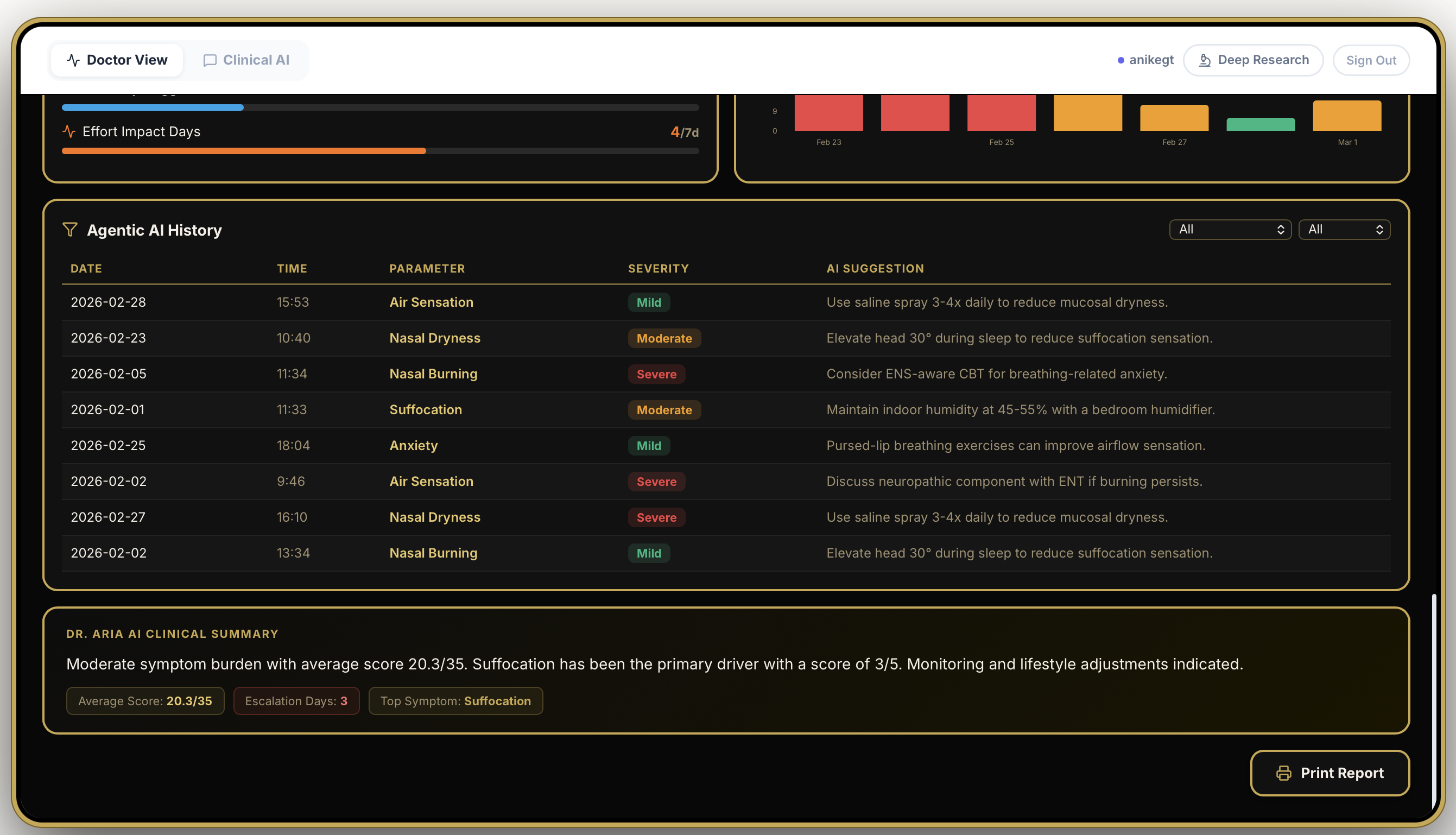Click the purple status dot beside anikegt

click(x=1121, y=60)
